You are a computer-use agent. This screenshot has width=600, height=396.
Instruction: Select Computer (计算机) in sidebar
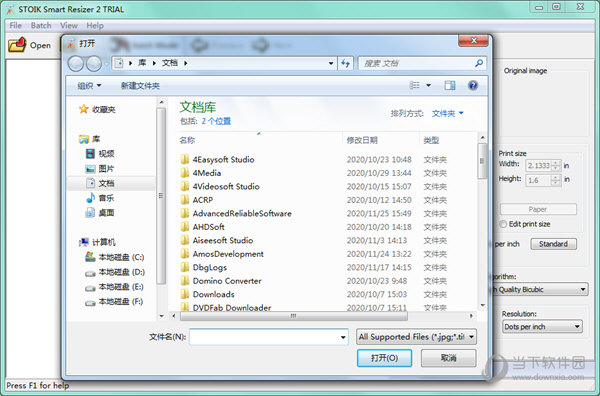click(97, 242)
